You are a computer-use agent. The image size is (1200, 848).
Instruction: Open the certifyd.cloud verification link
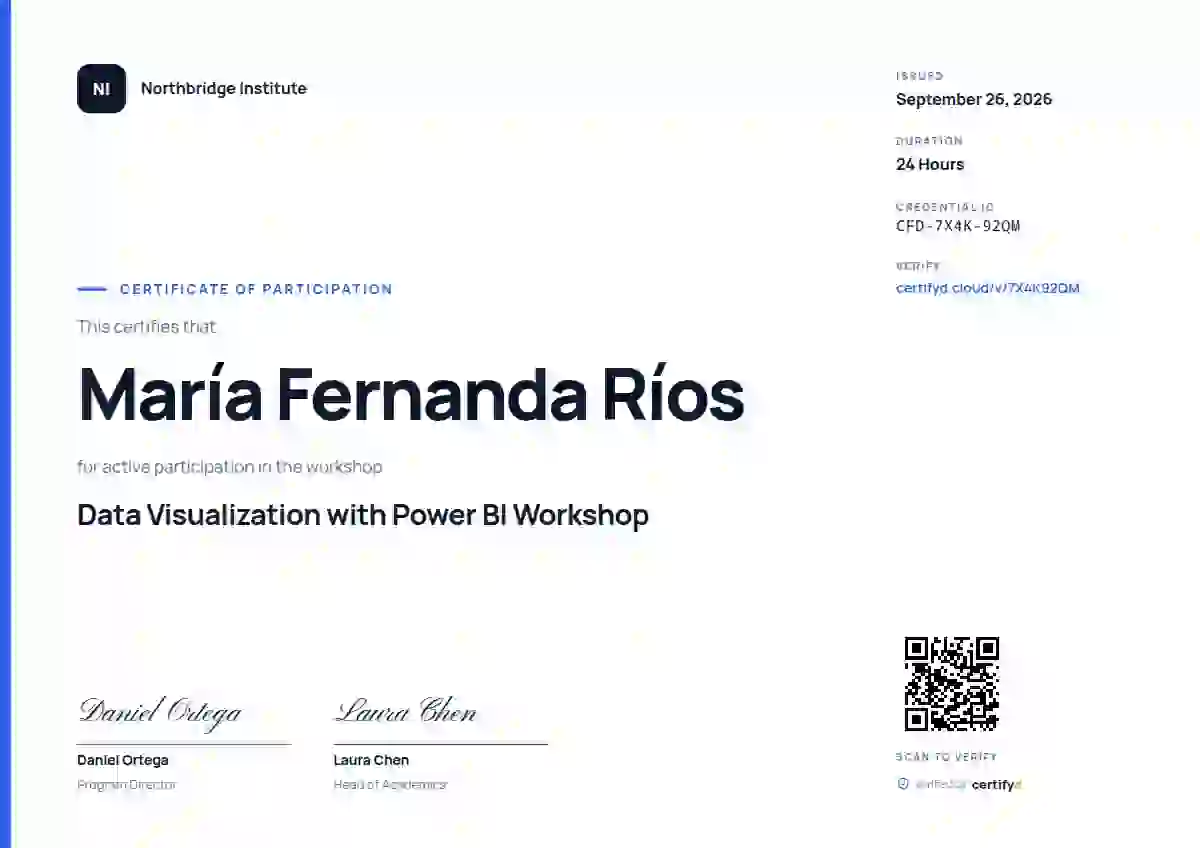987,288
